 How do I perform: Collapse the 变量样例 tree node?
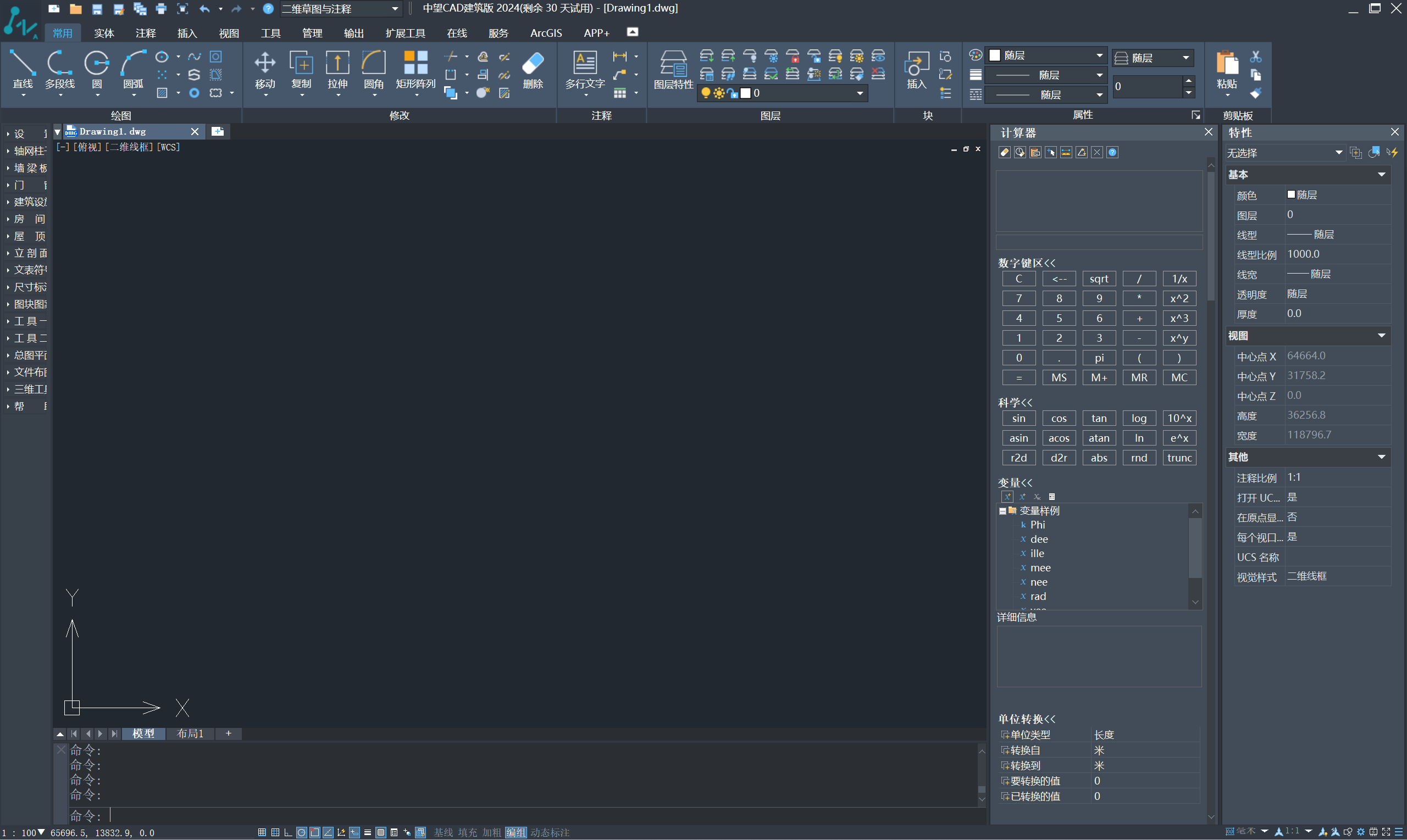click(x=1002, y=510)
